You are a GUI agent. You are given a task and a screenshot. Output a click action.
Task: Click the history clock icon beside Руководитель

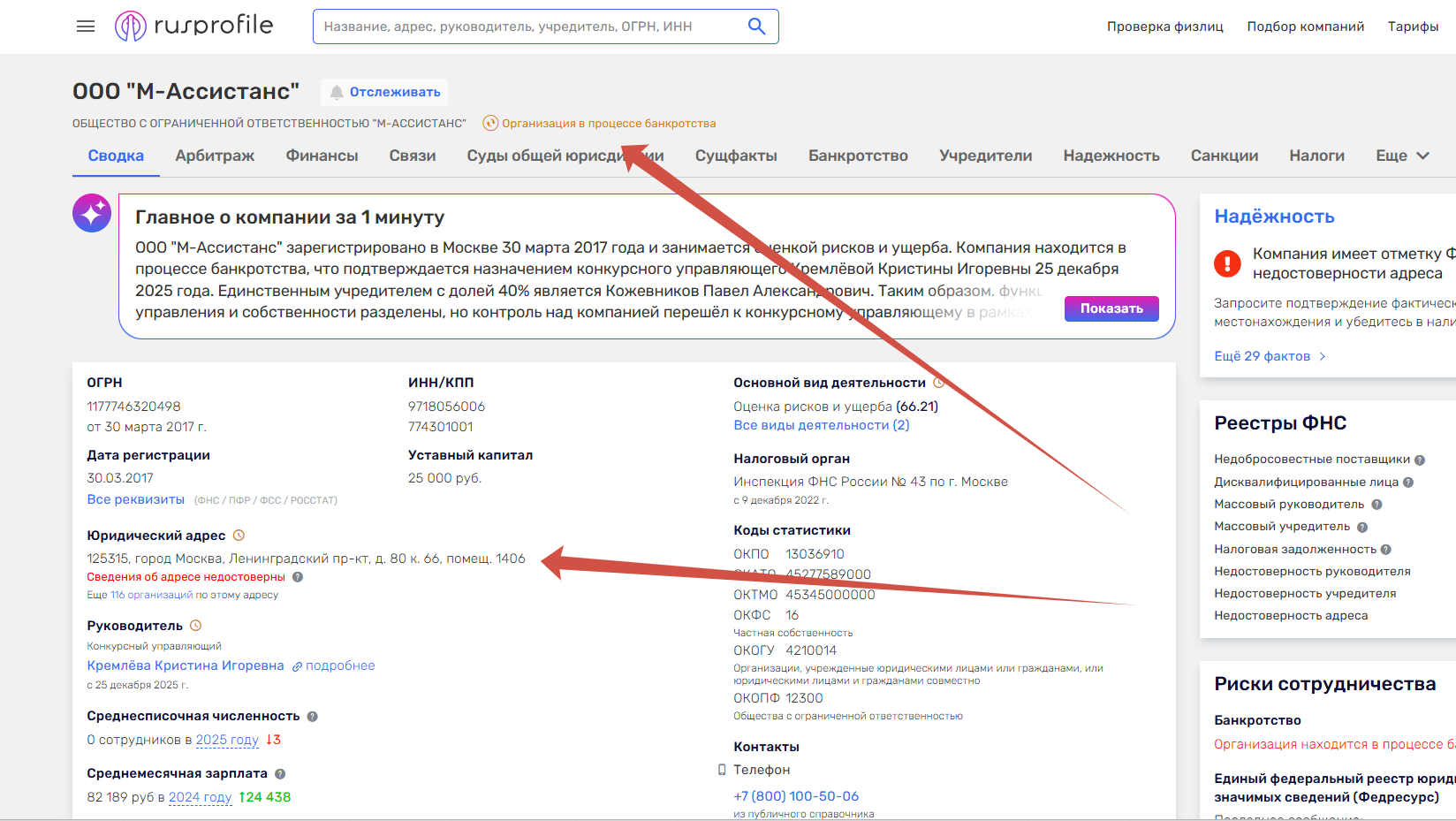point(196,626)
